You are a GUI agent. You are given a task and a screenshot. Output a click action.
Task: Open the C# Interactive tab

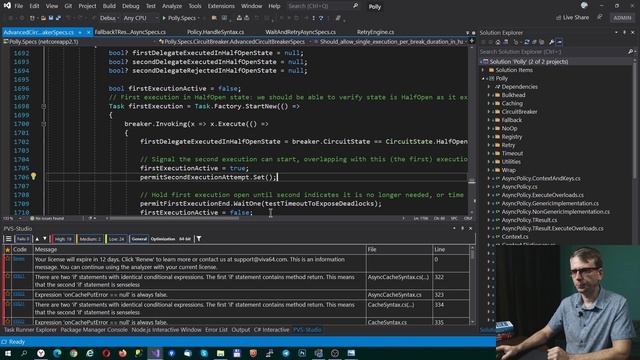[271, 330]
